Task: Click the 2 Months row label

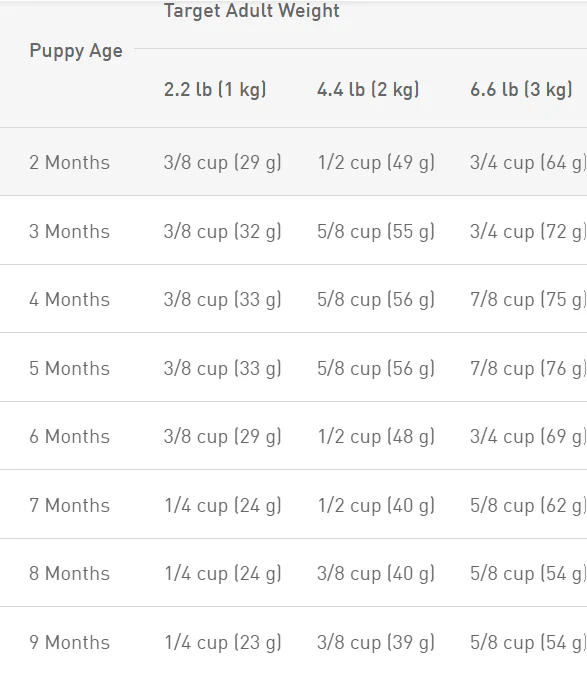Action: pyautogui.click(x=70, y=163)
